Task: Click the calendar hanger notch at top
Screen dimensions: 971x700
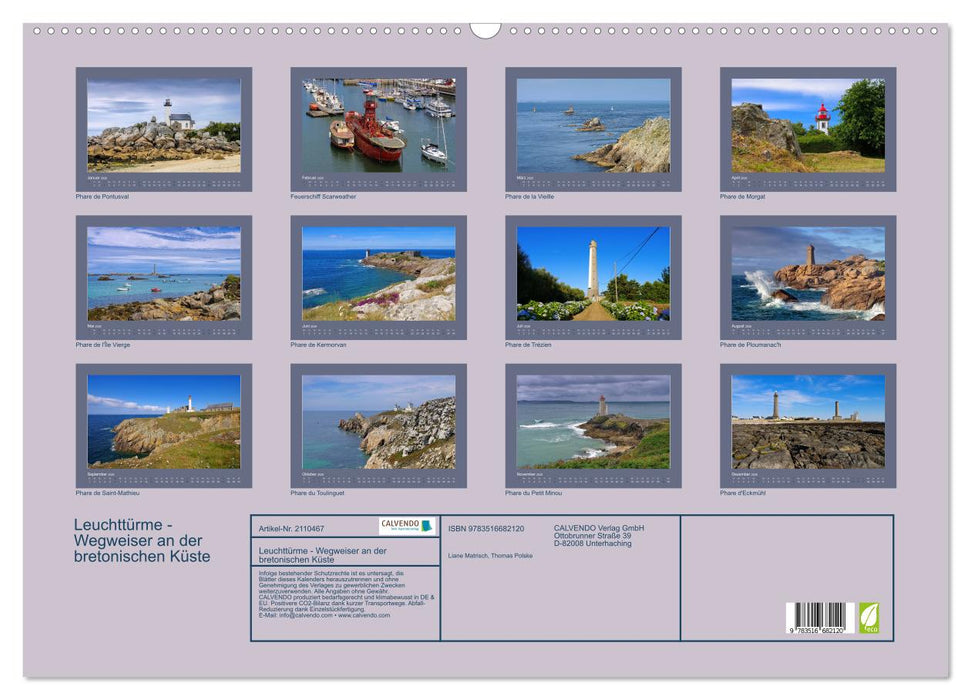Action: [485, 30]
